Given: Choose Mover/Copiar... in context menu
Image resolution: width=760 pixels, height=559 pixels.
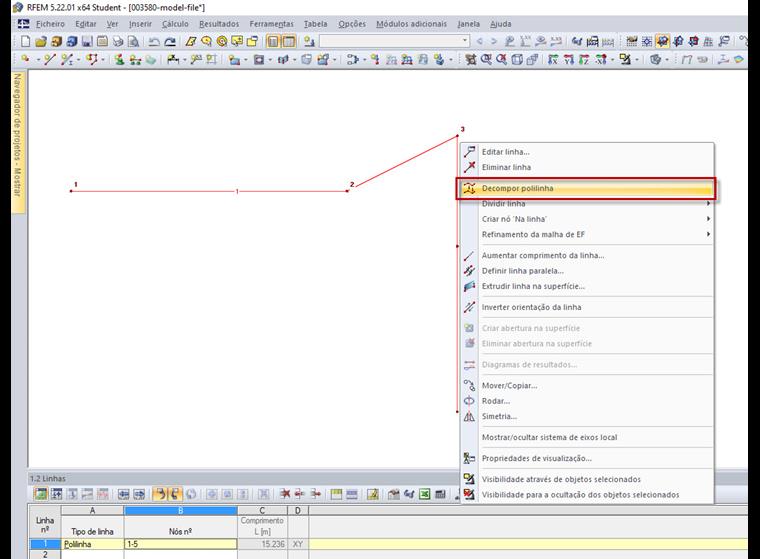Looking at the screenshot, I should pyautogui.click(x=587, y=386).
